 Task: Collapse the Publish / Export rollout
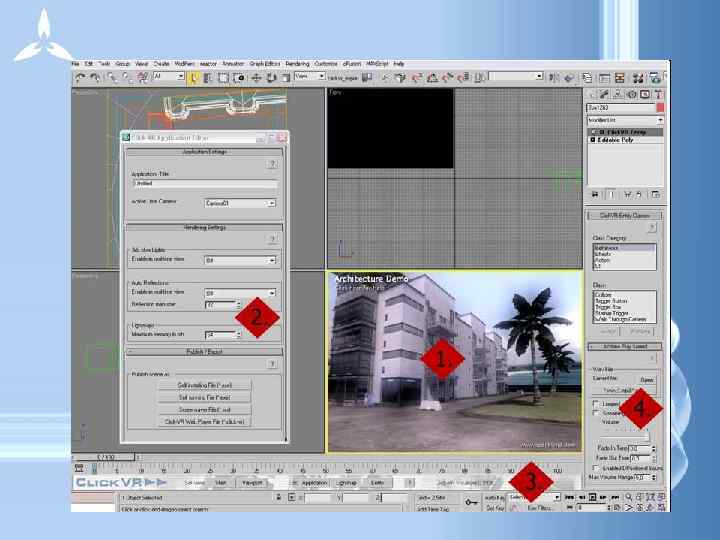(x=204, y=352)
